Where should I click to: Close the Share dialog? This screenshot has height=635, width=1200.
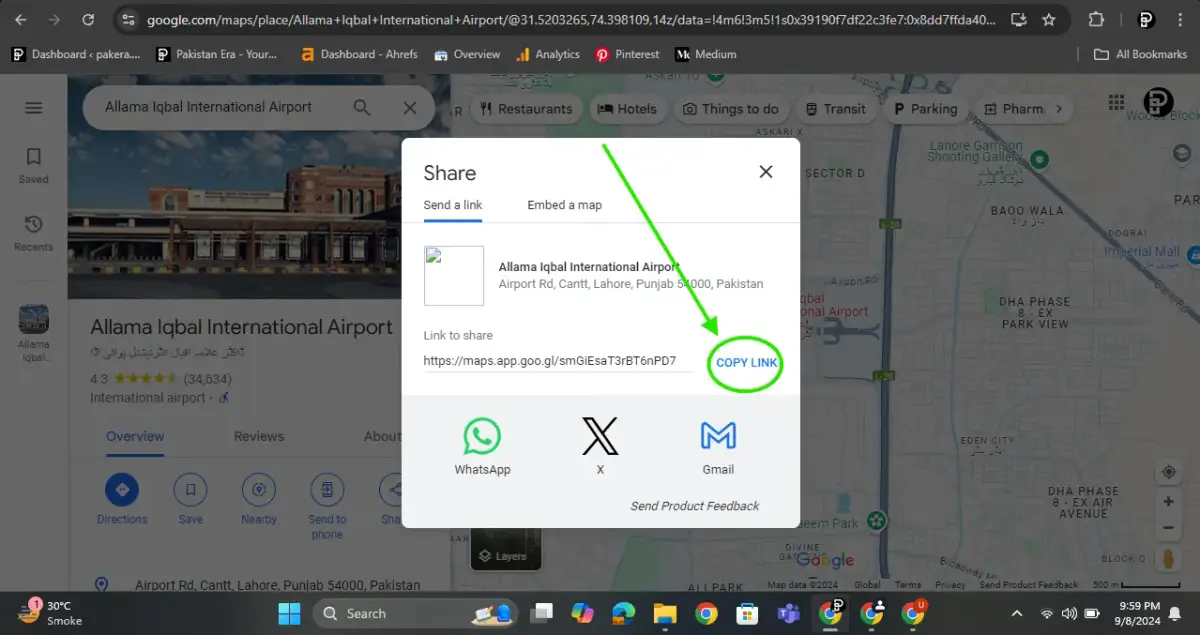766,172
